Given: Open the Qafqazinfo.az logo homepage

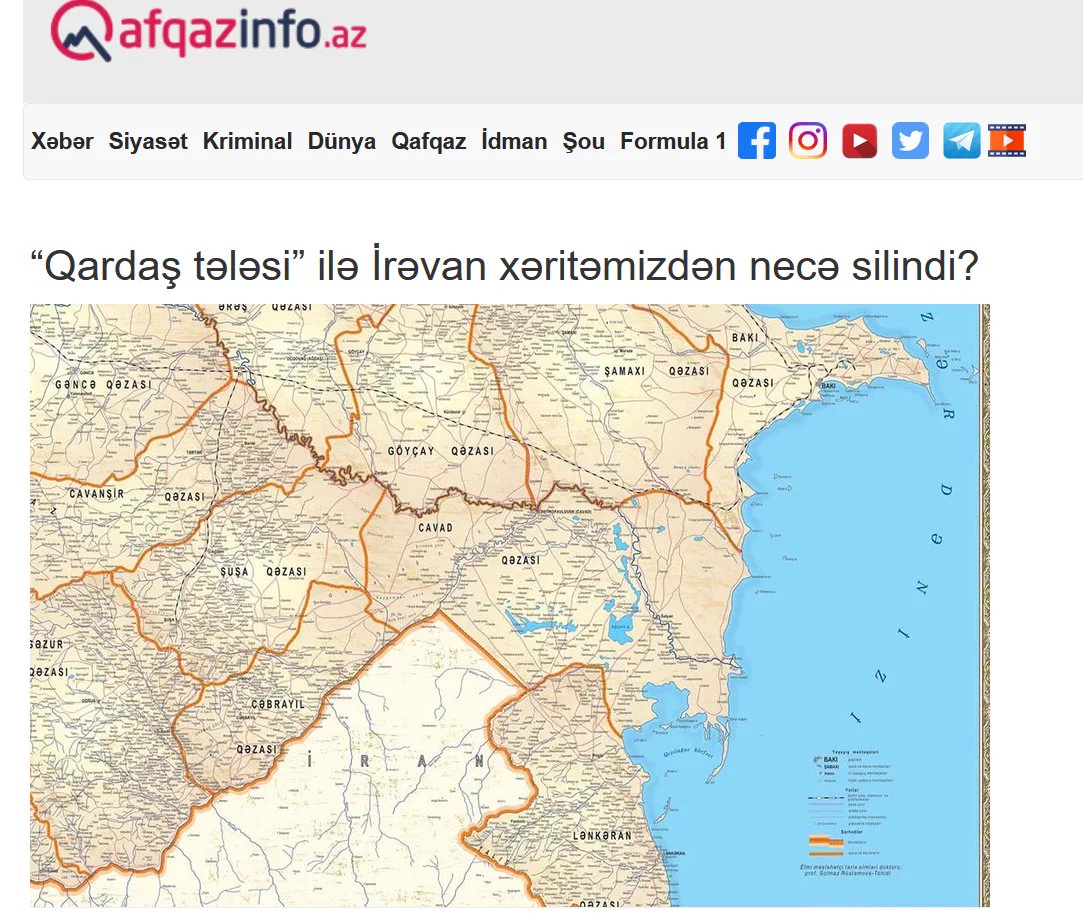Looking at the screenshot, I should [208, 30].
